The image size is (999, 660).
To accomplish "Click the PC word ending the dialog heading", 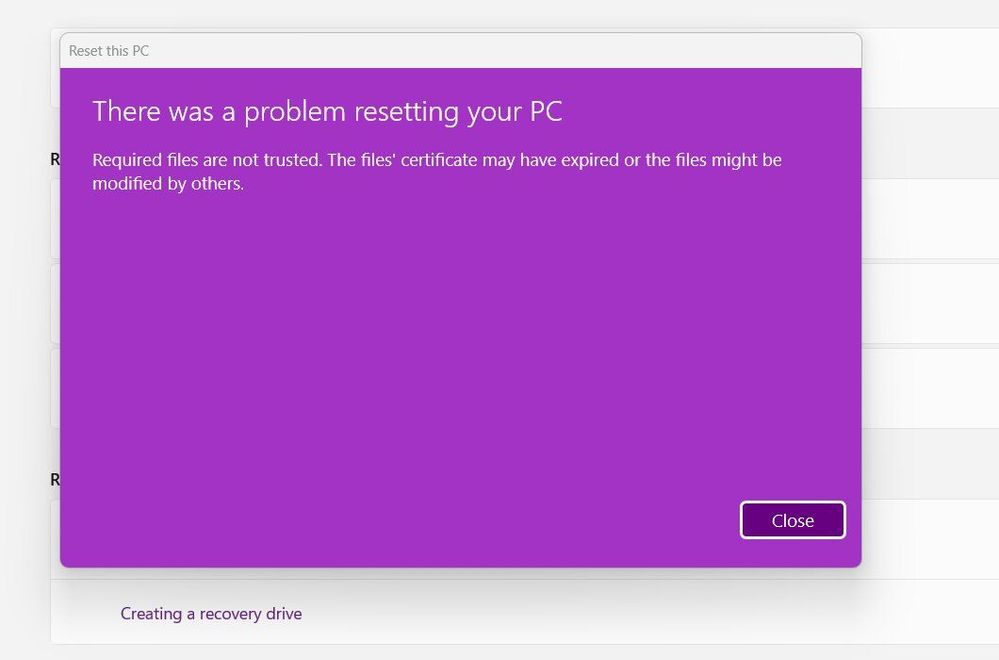I will click(547, 111).
